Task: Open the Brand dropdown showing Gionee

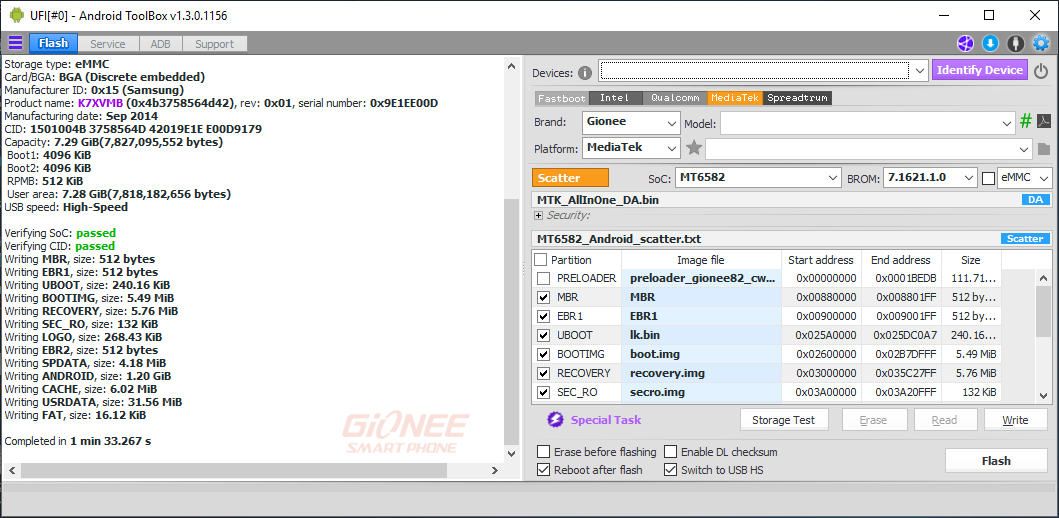Action: pyautogui.click(x=631, y=123)
